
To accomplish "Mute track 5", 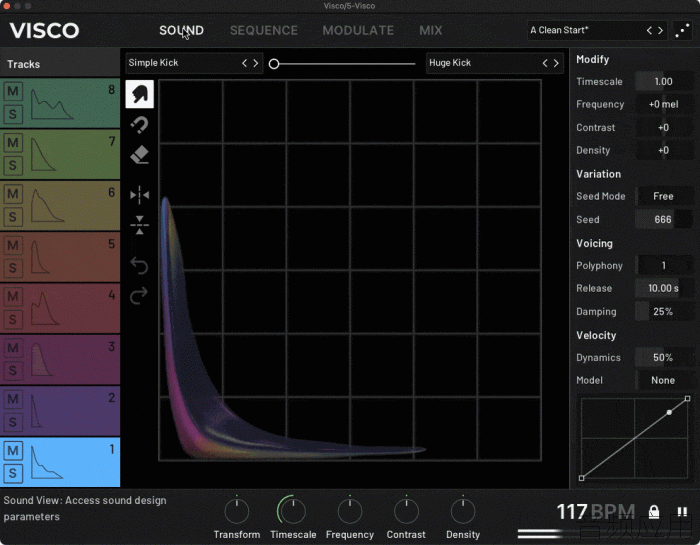I will (x=13, y=245).
